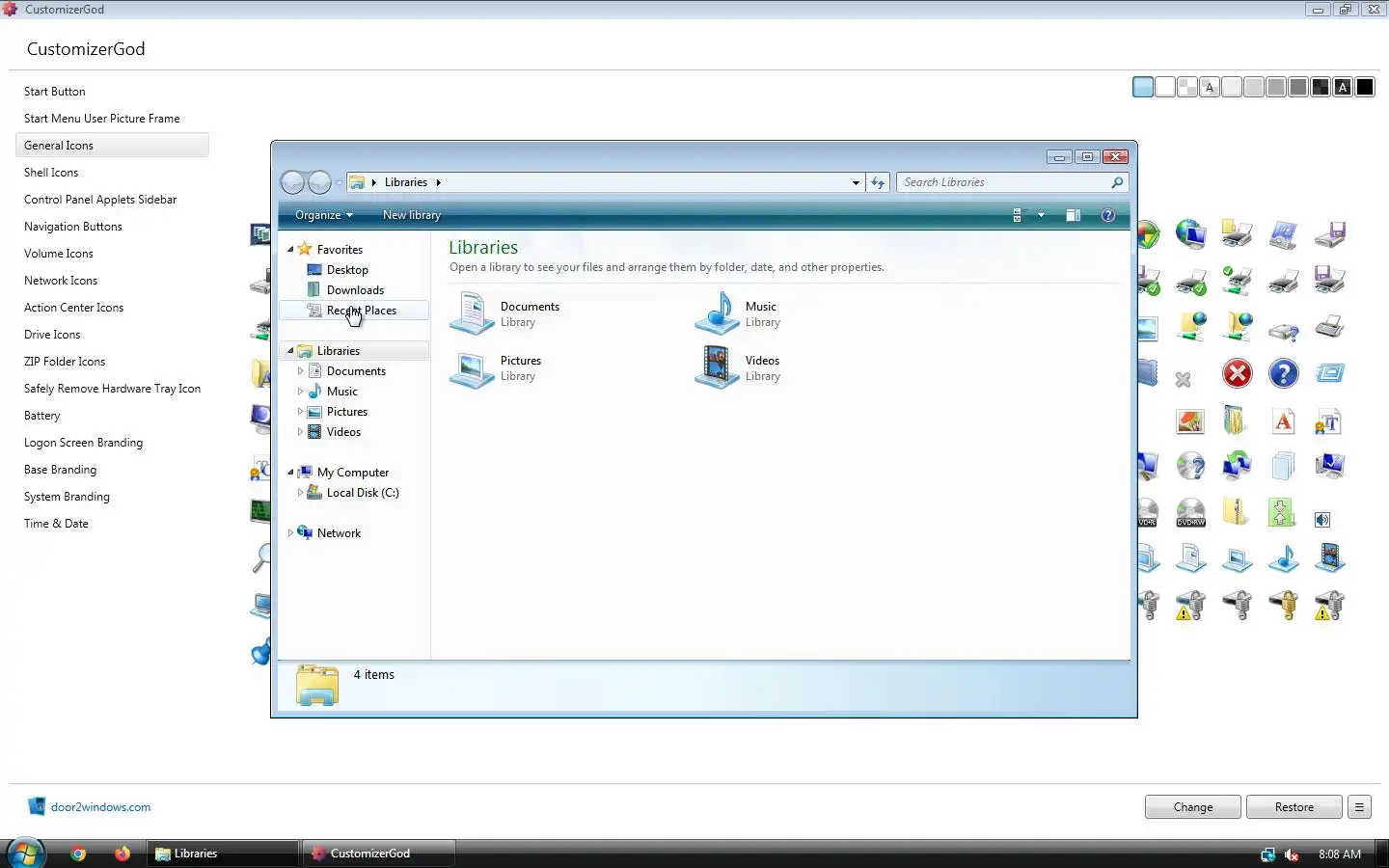Open the Navigation Buttons category
Screen dimensions: 1389x868
pos(73,227)
